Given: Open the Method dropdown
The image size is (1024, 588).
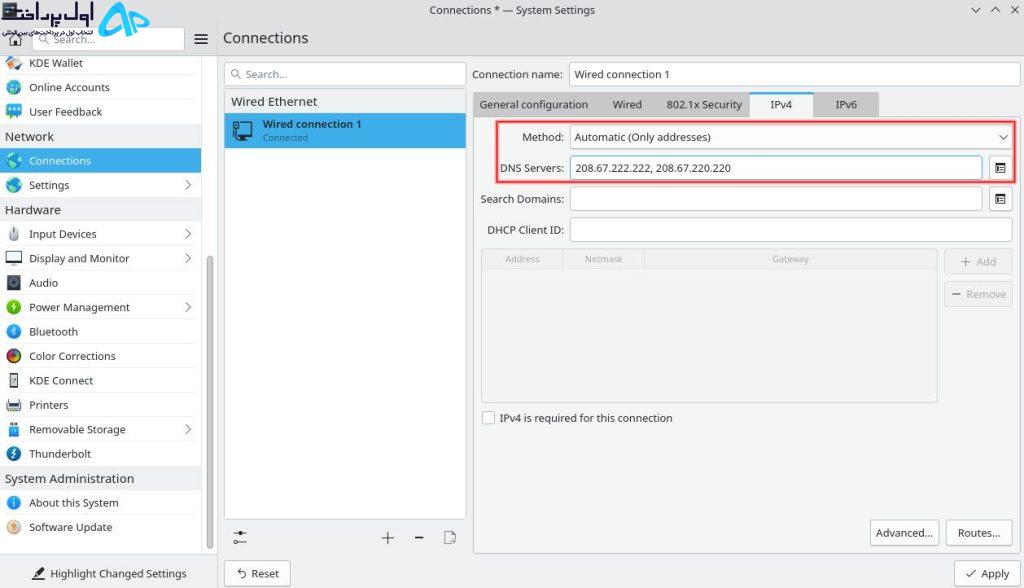Looking at the screenshot, I should [x=791, y=137].
